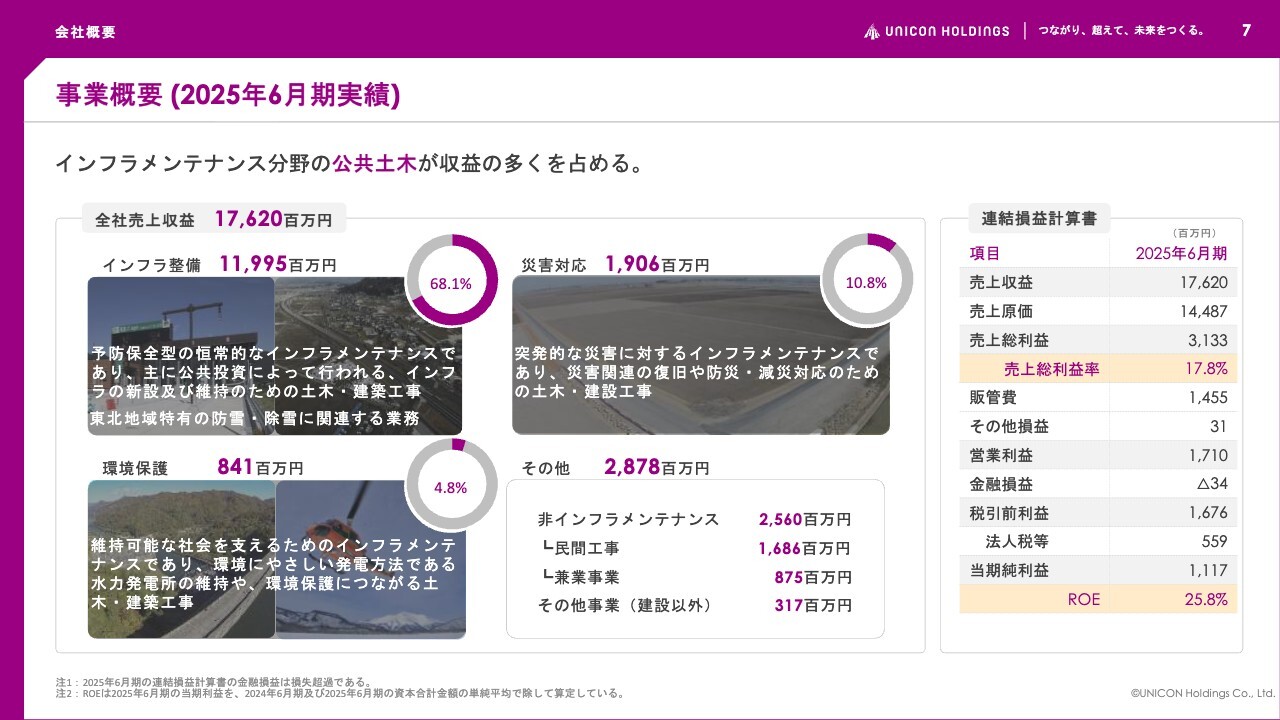Click the 連結損益計算書 panel heading

pyautogui.click(x=1039, y=218)
